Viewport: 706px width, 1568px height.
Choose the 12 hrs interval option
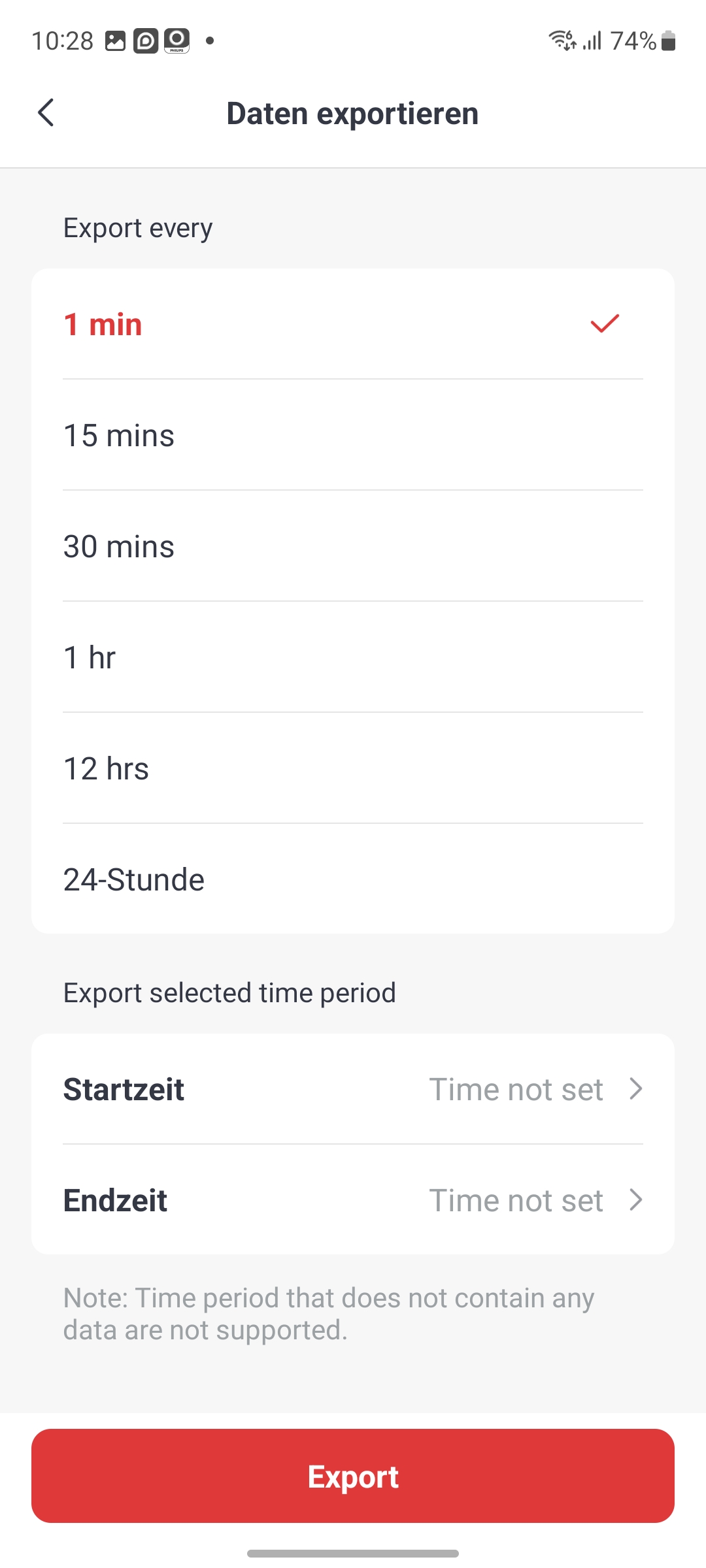[x=106, y=769]
